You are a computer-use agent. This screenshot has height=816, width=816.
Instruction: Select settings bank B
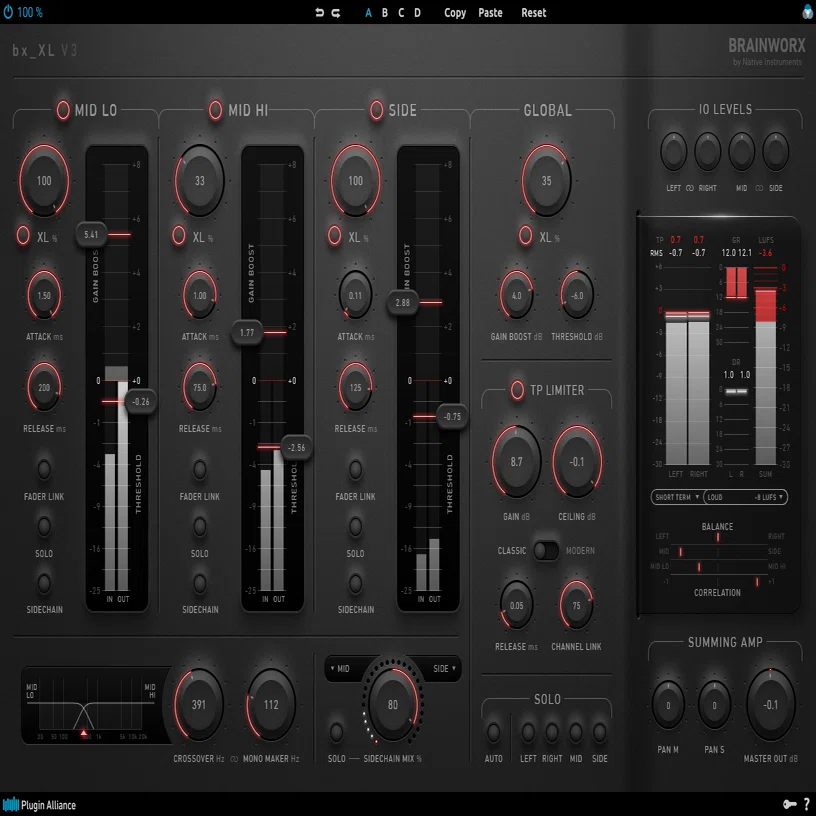(385, 12)
